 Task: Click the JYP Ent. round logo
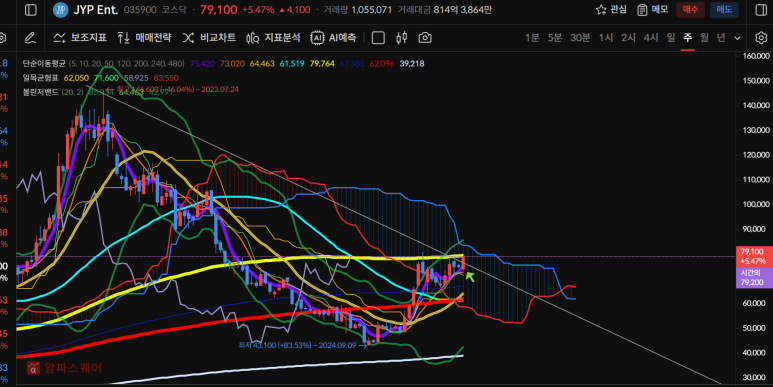[60, 10]
